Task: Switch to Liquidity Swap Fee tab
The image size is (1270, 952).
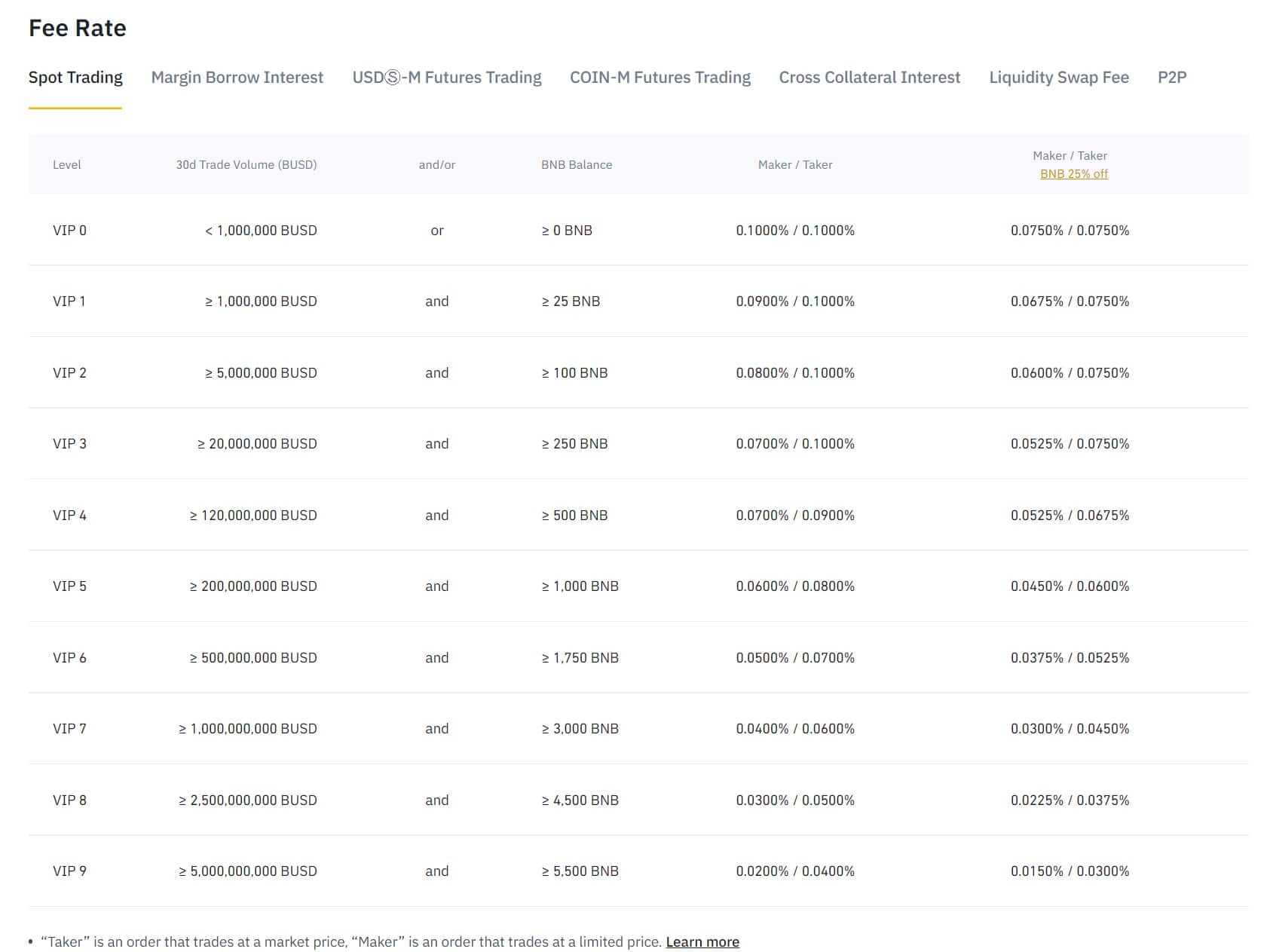Action: coord(1058,78)
